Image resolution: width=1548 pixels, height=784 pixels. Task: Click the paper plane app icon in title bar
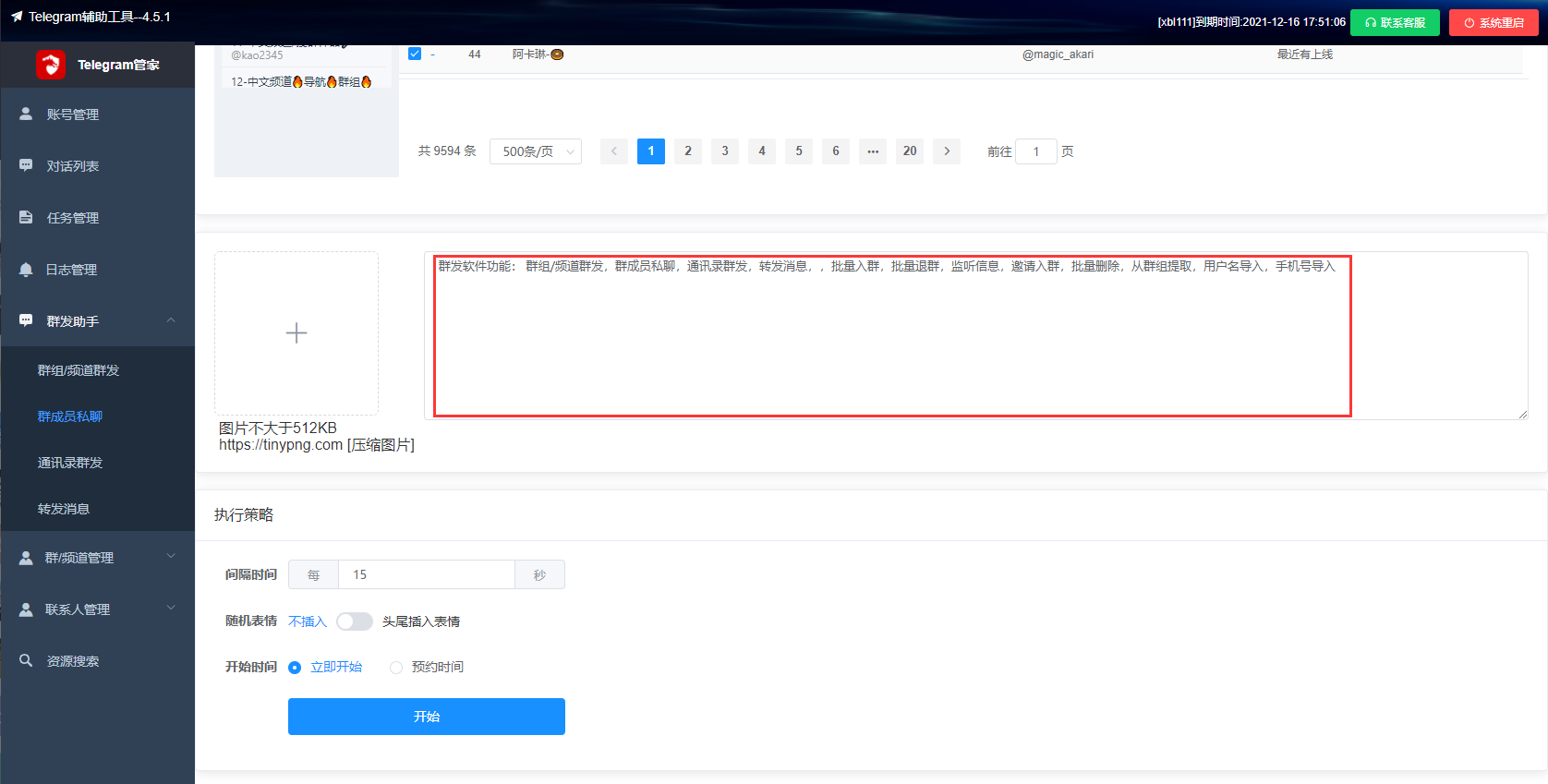pos(17,17)
